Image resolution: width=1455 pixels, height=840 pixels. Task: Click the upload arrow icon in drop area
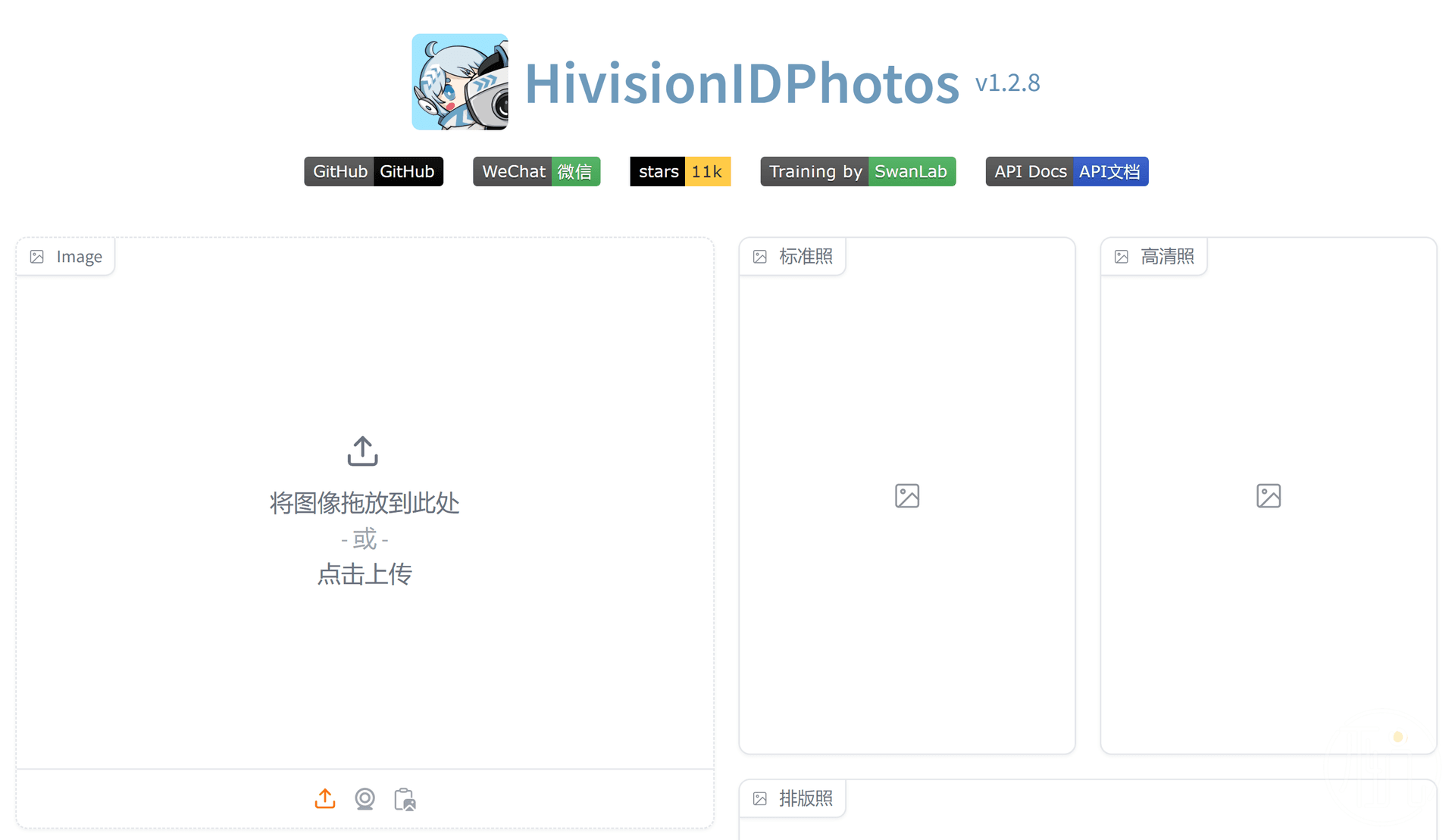[x=363, y=451]
